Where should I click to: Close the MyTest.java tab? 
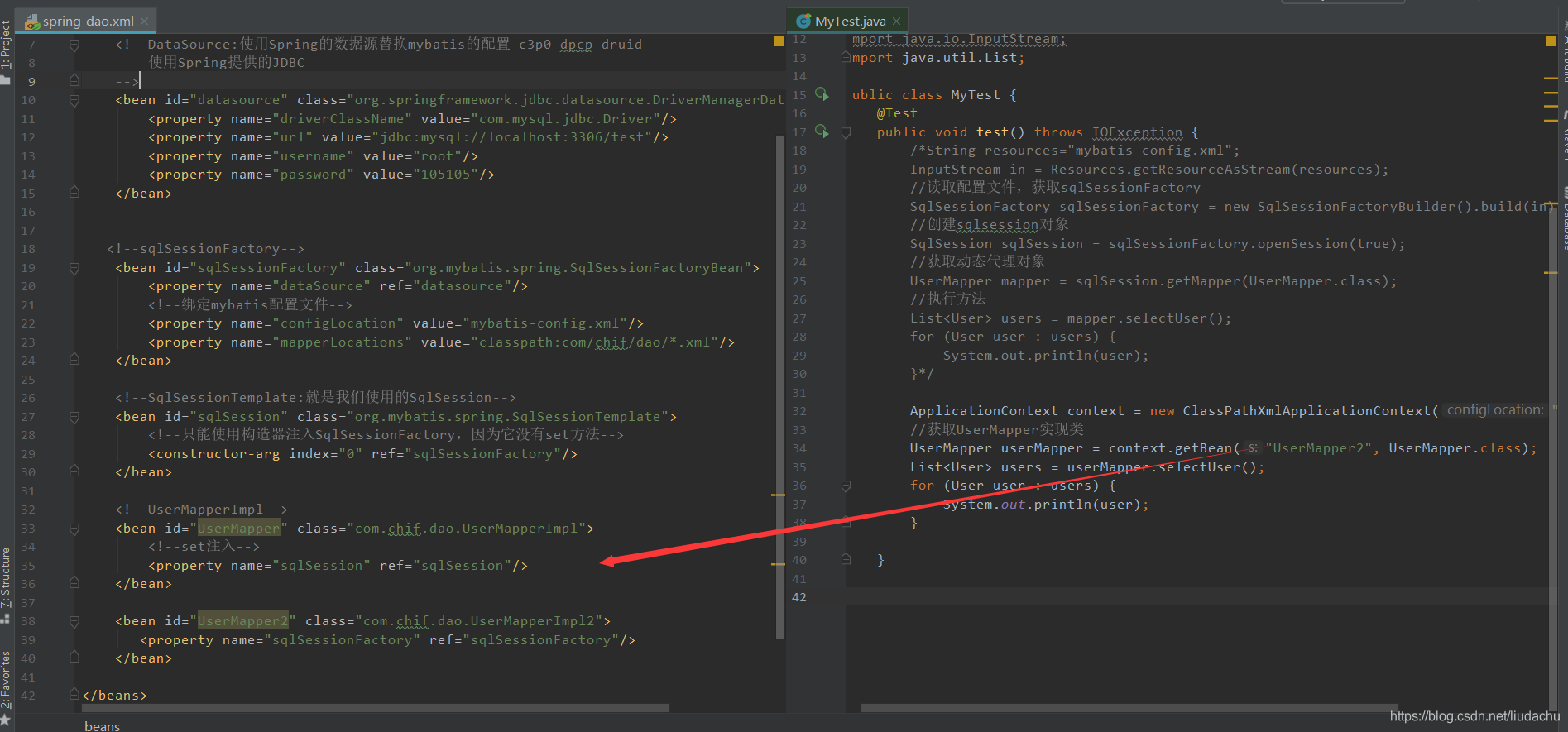pyautogui.click(x=896, y=22)
